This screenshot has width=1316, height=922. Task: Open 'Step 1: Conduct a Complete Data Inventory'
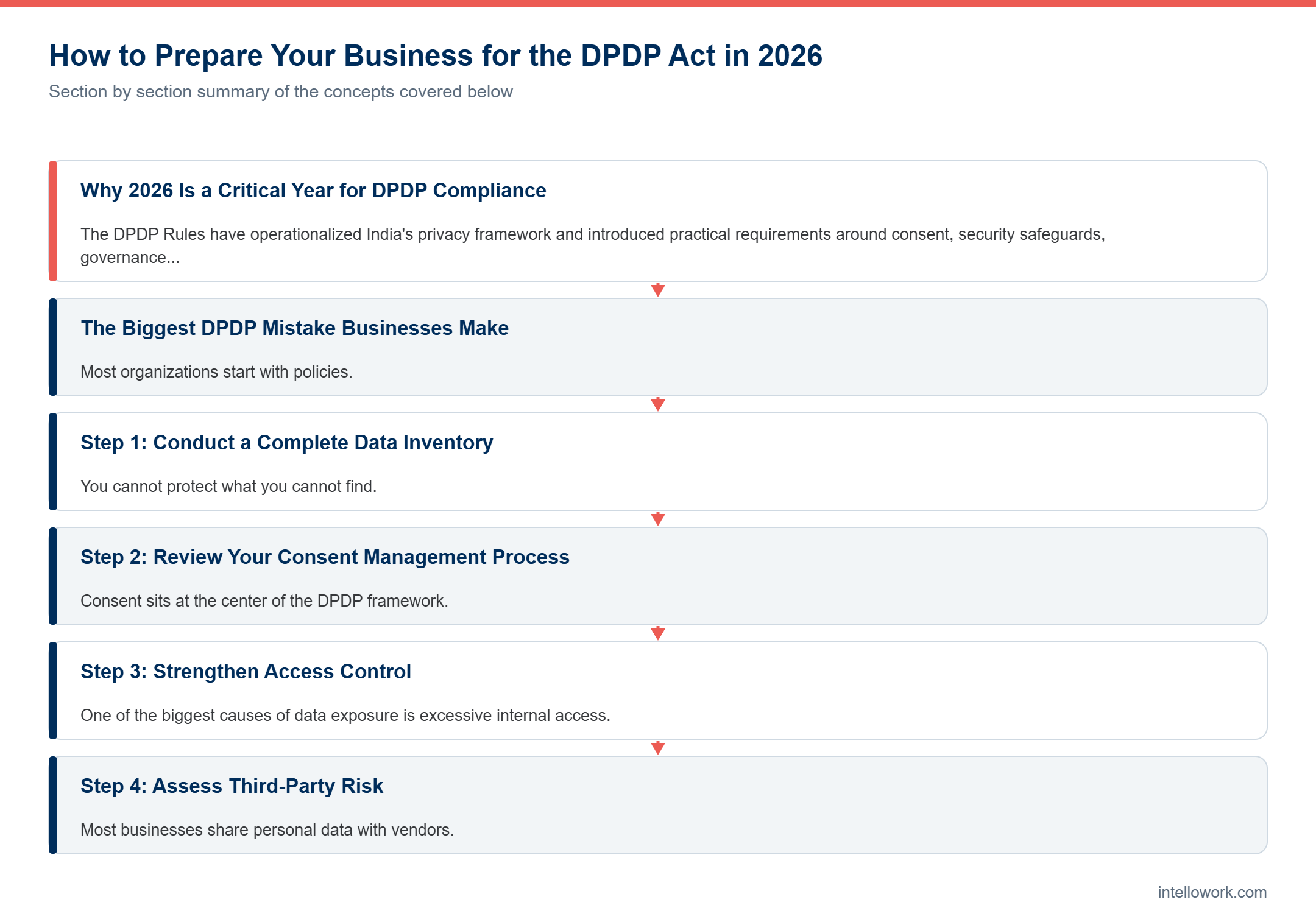click(x=286, y=443)
